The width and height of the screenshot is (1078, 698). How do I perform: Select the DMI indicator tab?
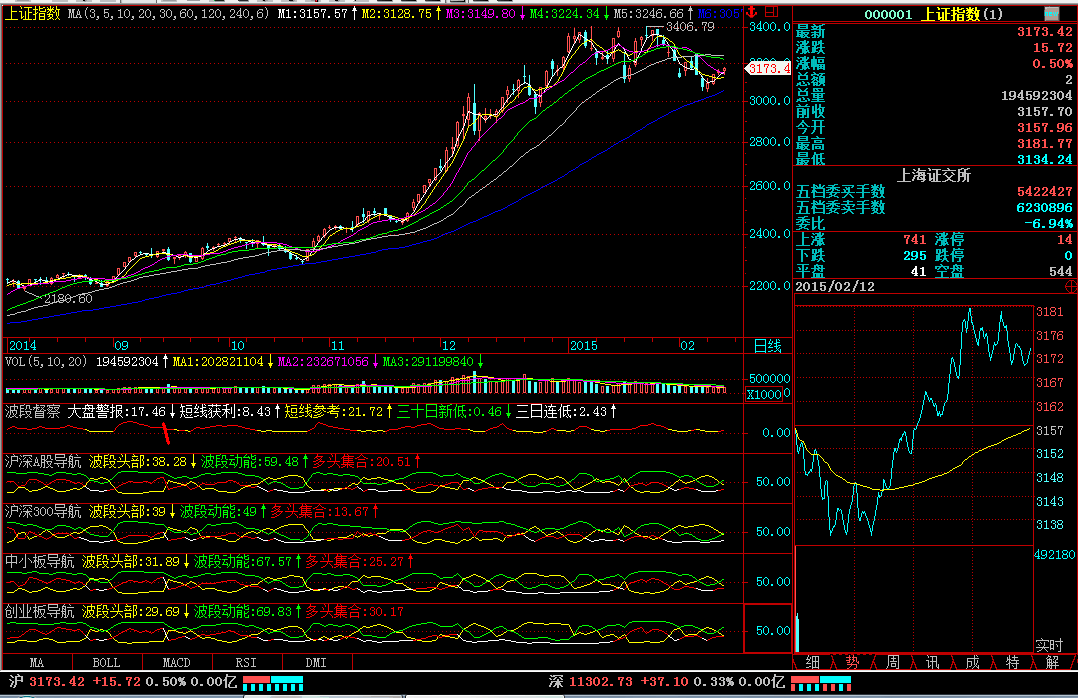316,662
